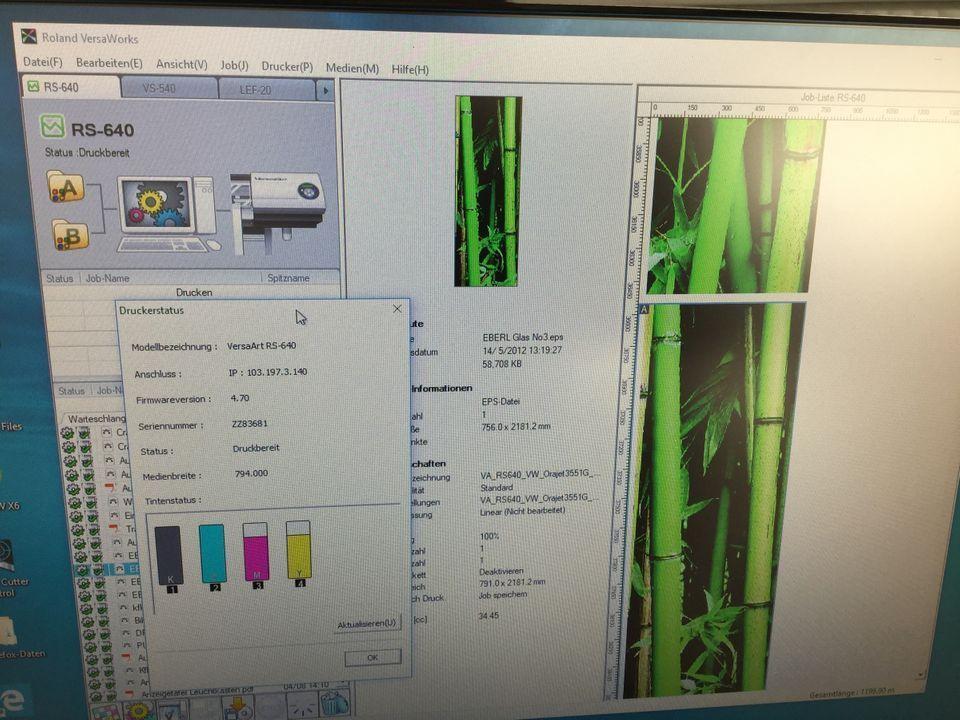The image size is (960, 720).
Task: Open the queue B folder icon
Action: (70, 236)
